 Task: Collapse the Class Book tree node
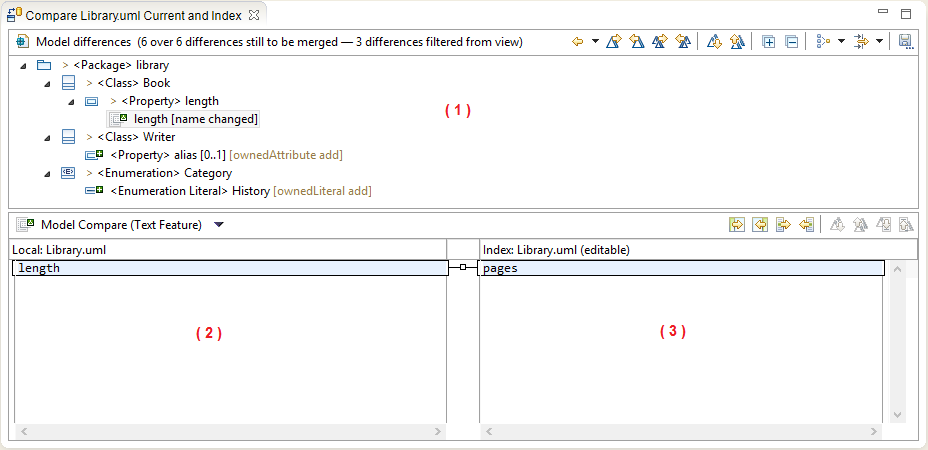point(47,83)
